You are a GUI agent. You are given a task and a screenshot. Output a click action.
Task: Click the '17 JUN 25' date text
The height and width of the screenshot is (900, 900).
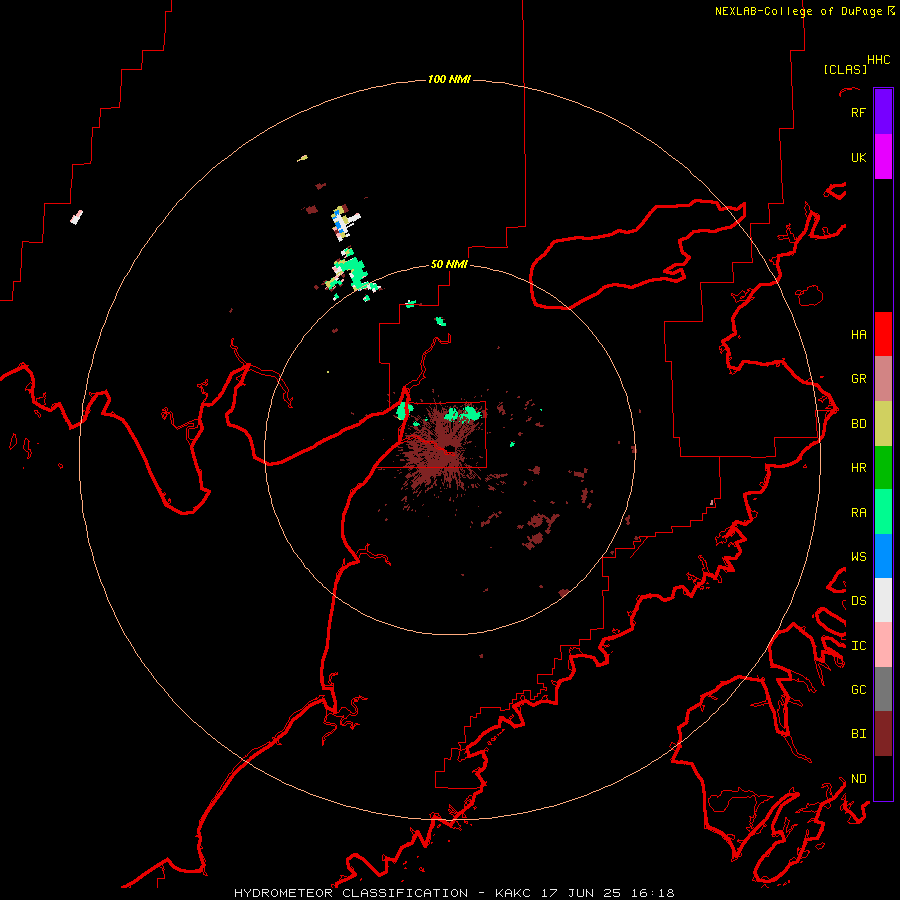(583, 893)
